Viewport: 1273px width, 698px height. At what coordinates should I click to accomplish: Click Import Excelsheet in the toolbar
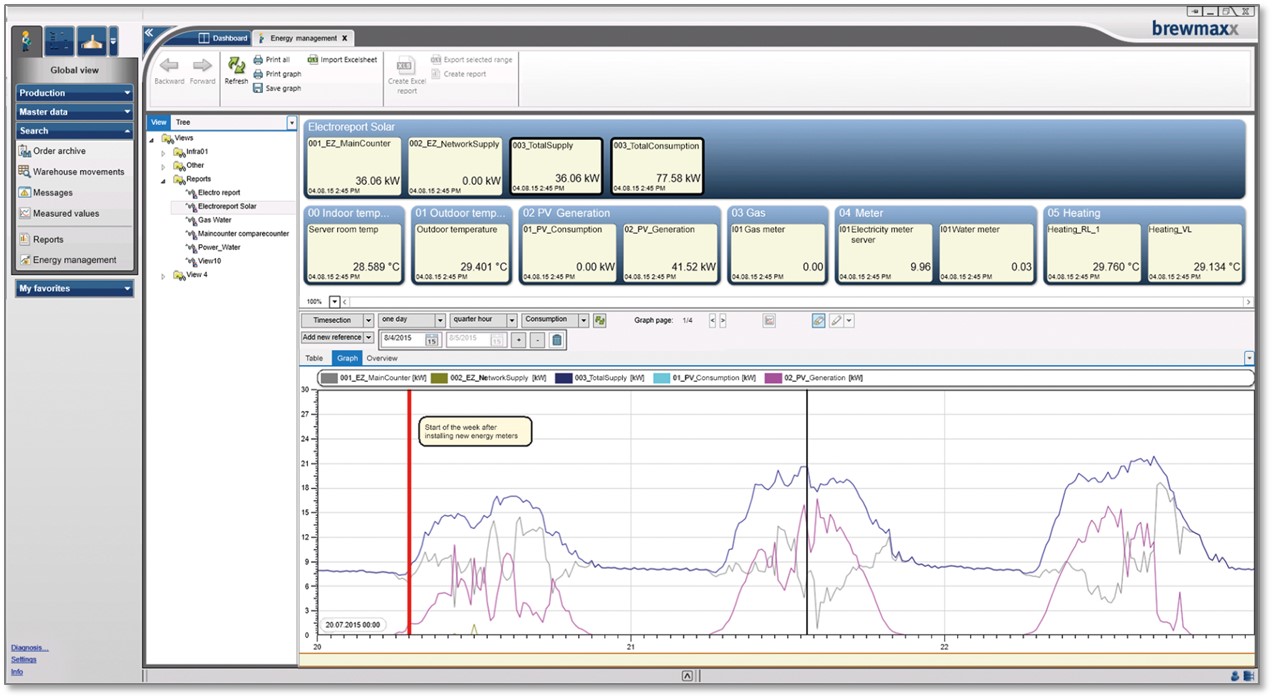[343, 60]
